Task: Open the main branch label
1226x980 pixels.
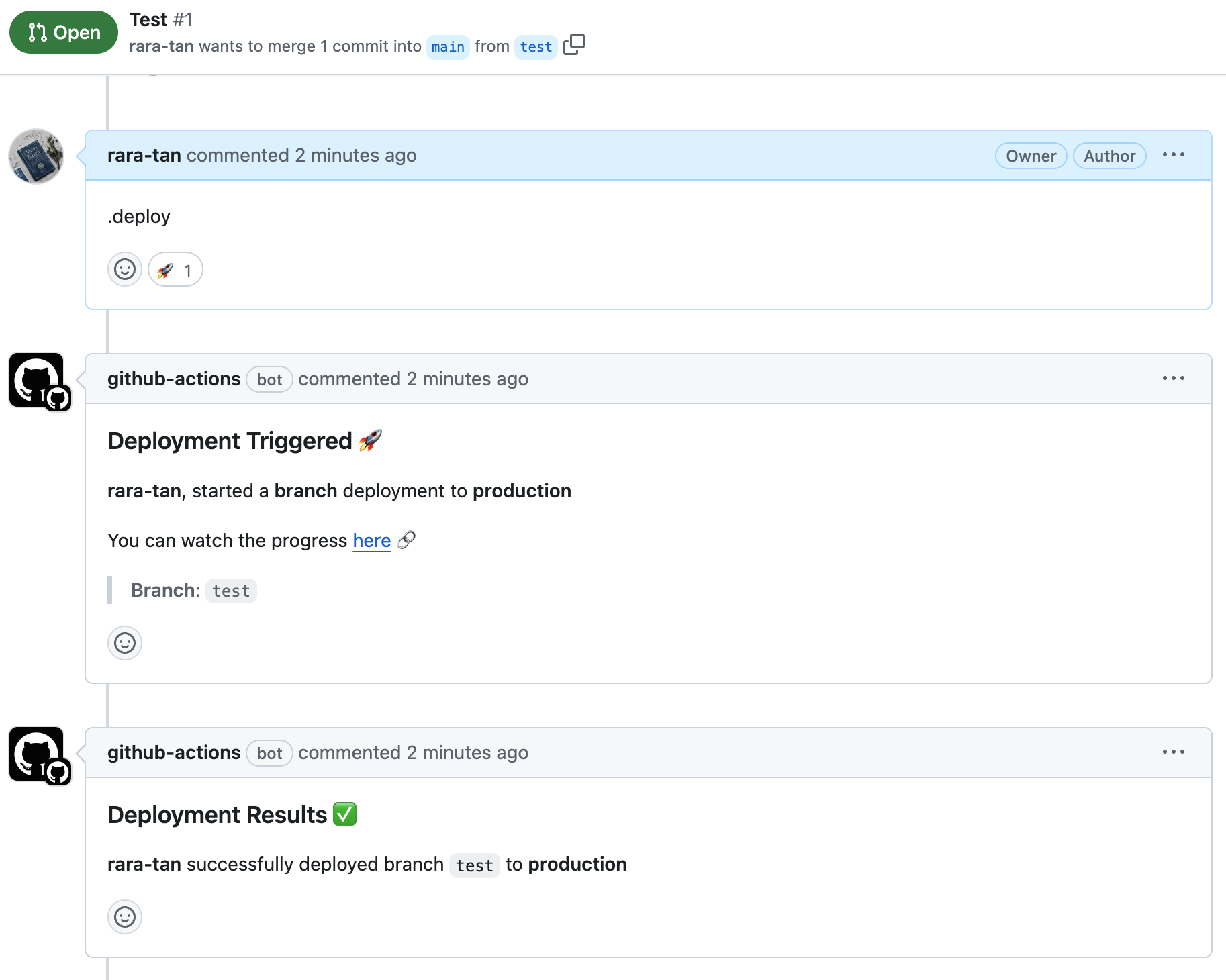Action: [x=447, y=46]
